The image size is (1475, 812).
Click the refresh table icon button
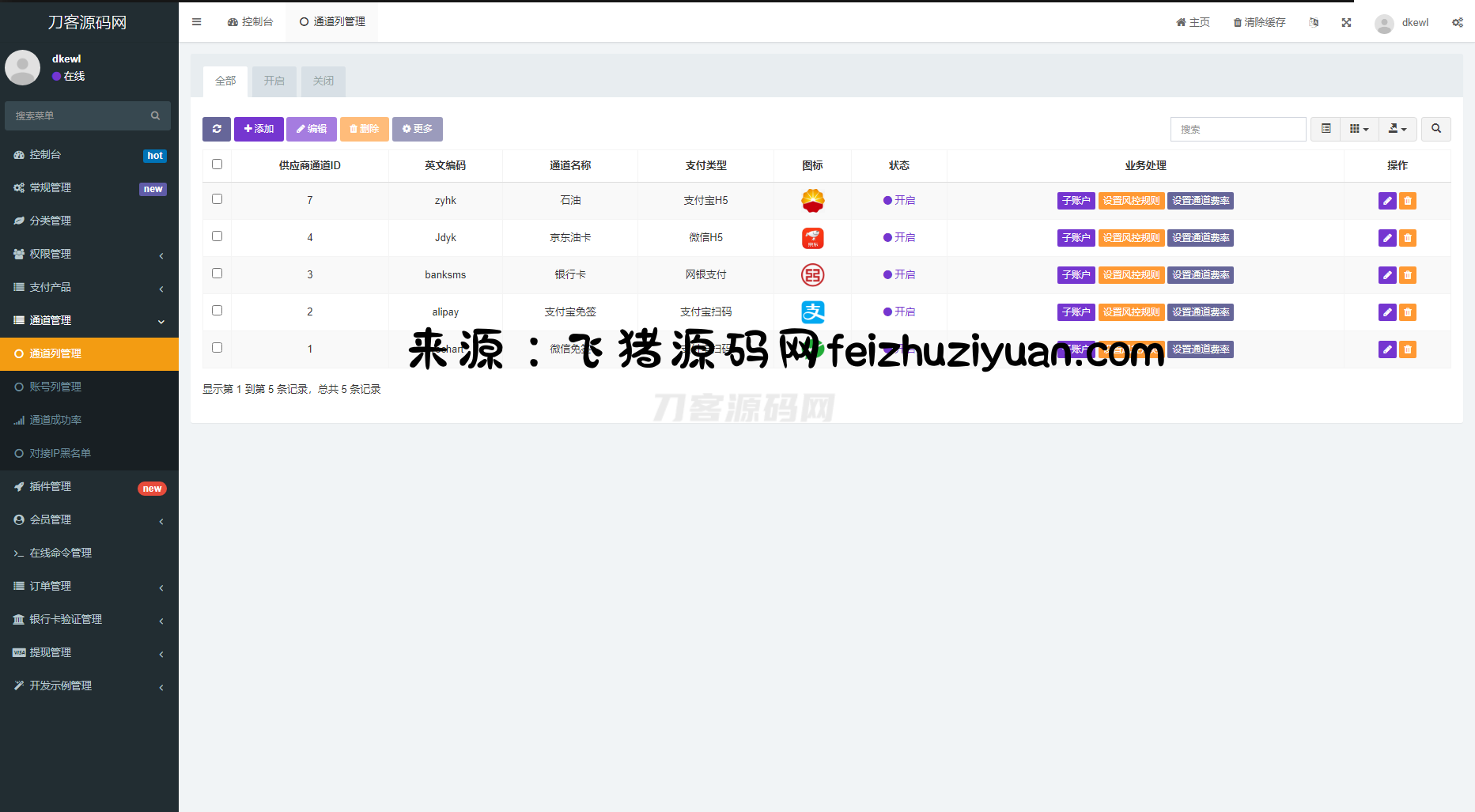(x=216, y=129)
